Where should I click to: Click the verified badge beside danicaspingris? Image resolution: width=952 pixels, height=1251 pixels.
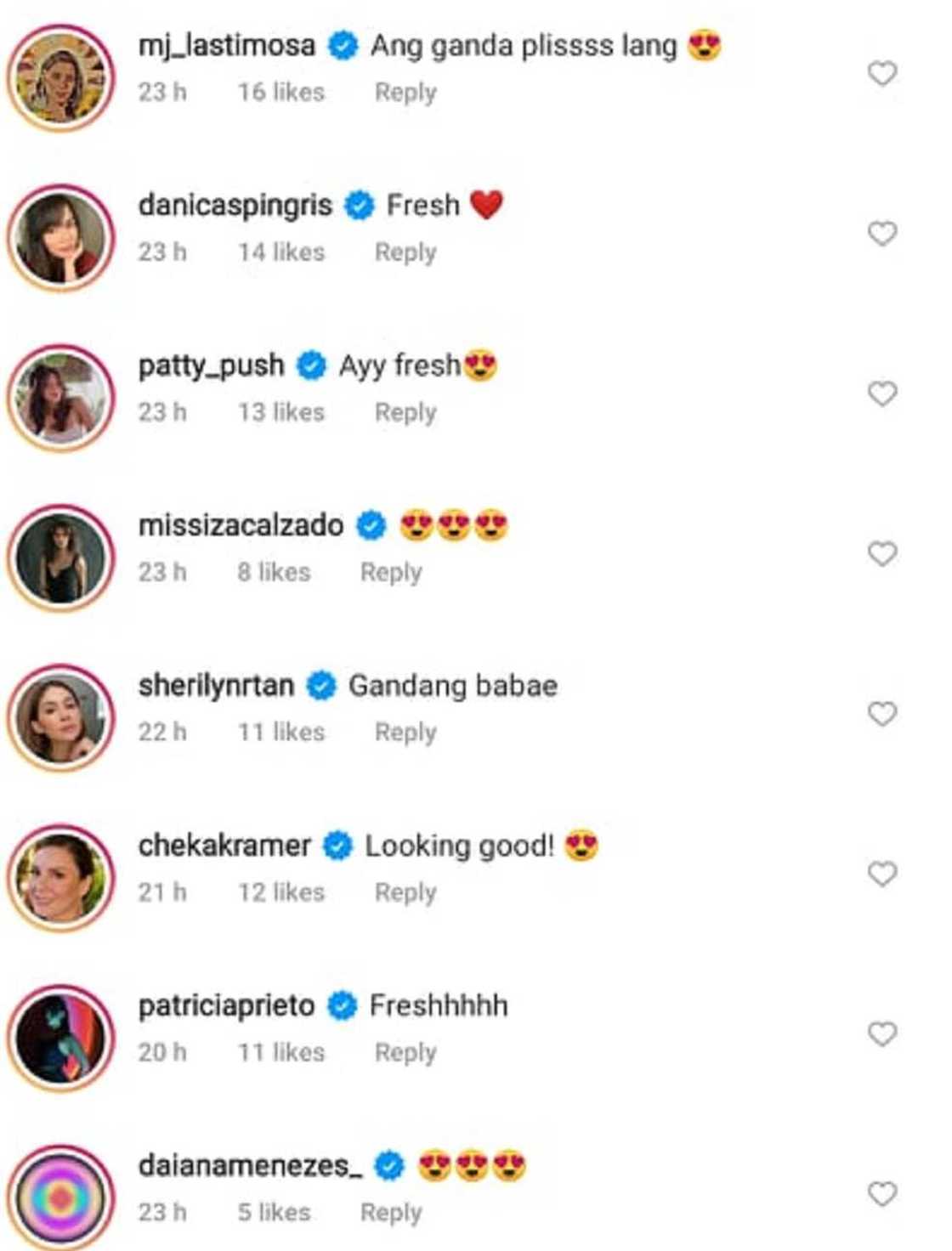(x=358, y=204)
